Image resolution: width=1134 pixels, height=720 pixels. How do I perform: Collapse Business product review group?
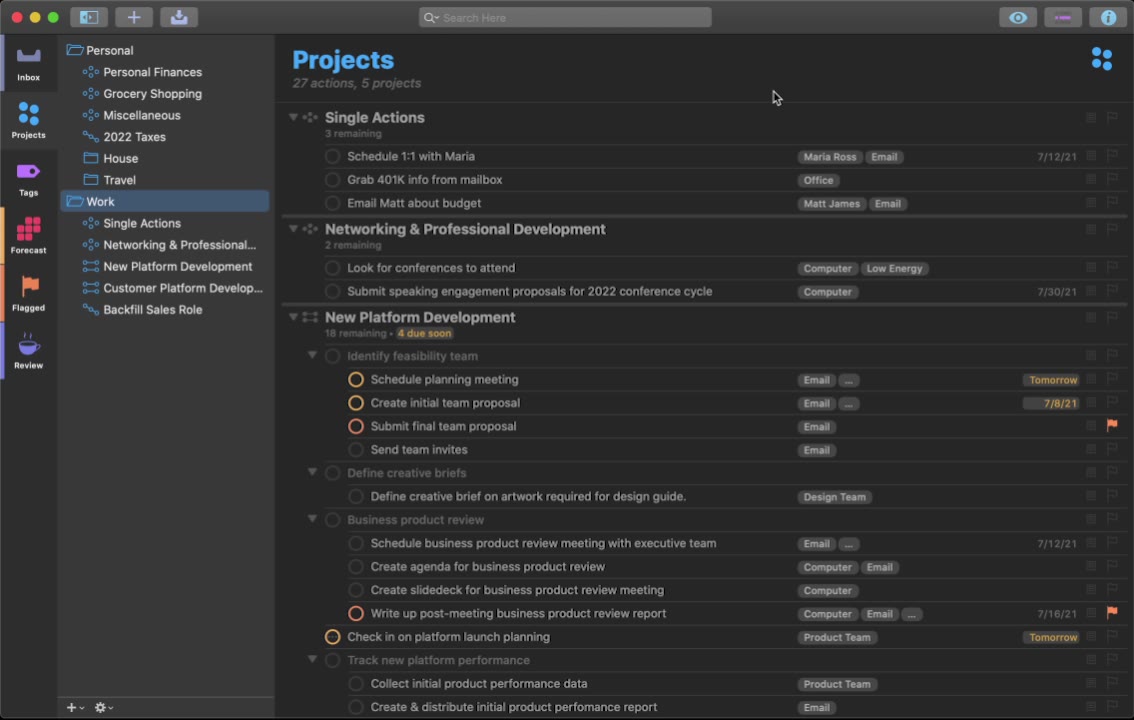(x=312, y=518)
